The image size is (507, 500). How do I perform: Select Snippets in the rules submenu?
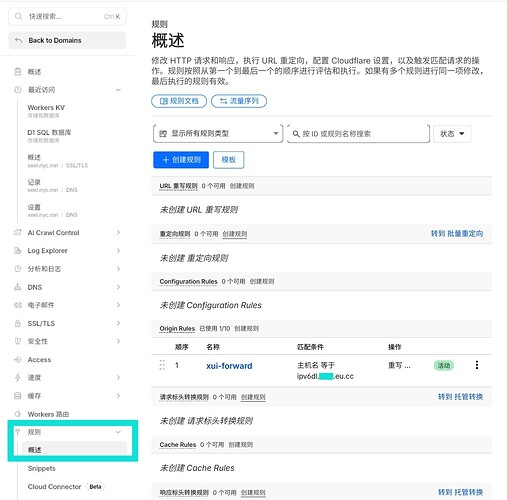(42, 468)
